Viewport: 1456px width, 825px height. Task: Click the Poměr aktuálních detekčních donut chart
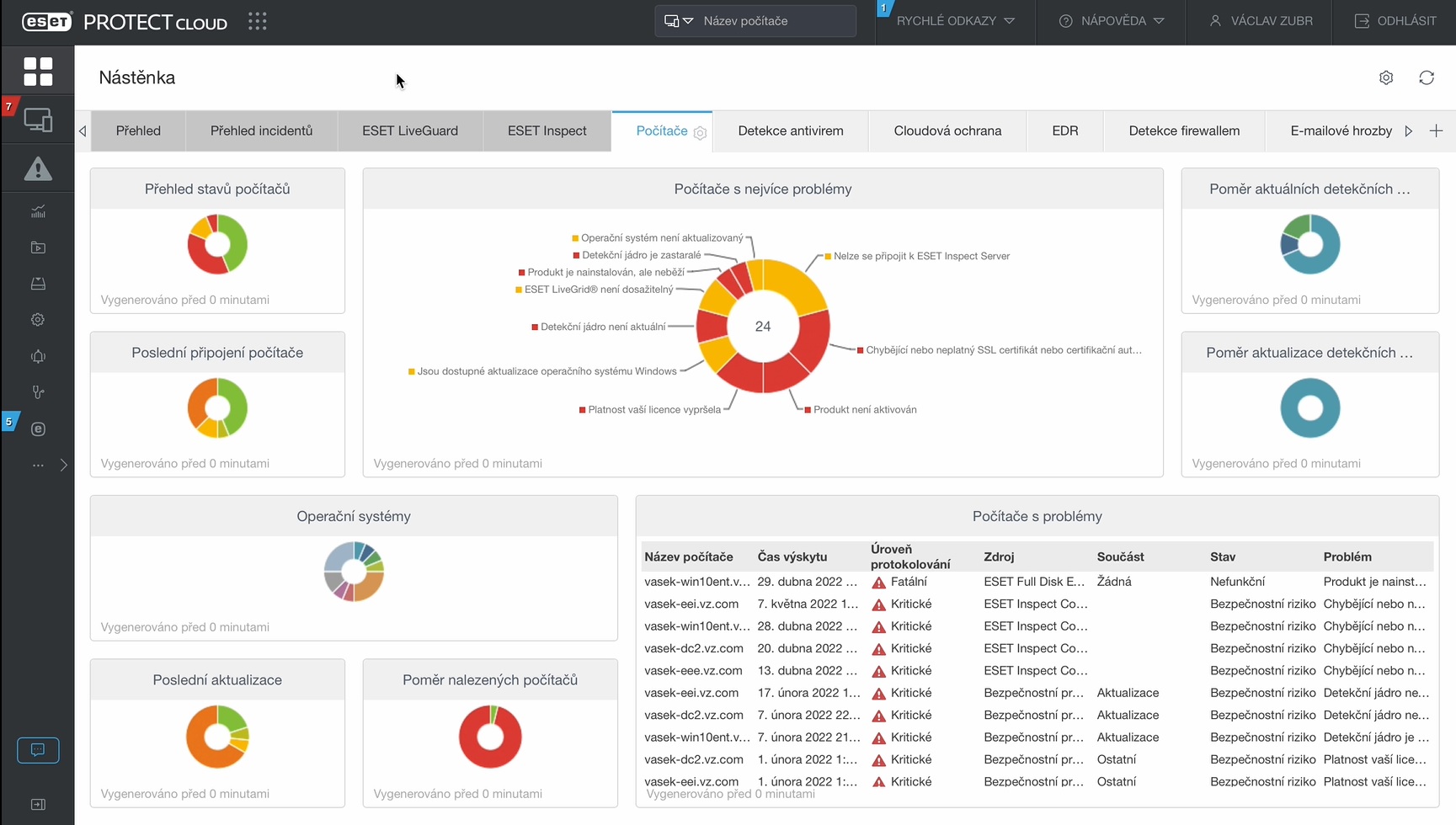pyautogui.click(x=1310, y=244)
